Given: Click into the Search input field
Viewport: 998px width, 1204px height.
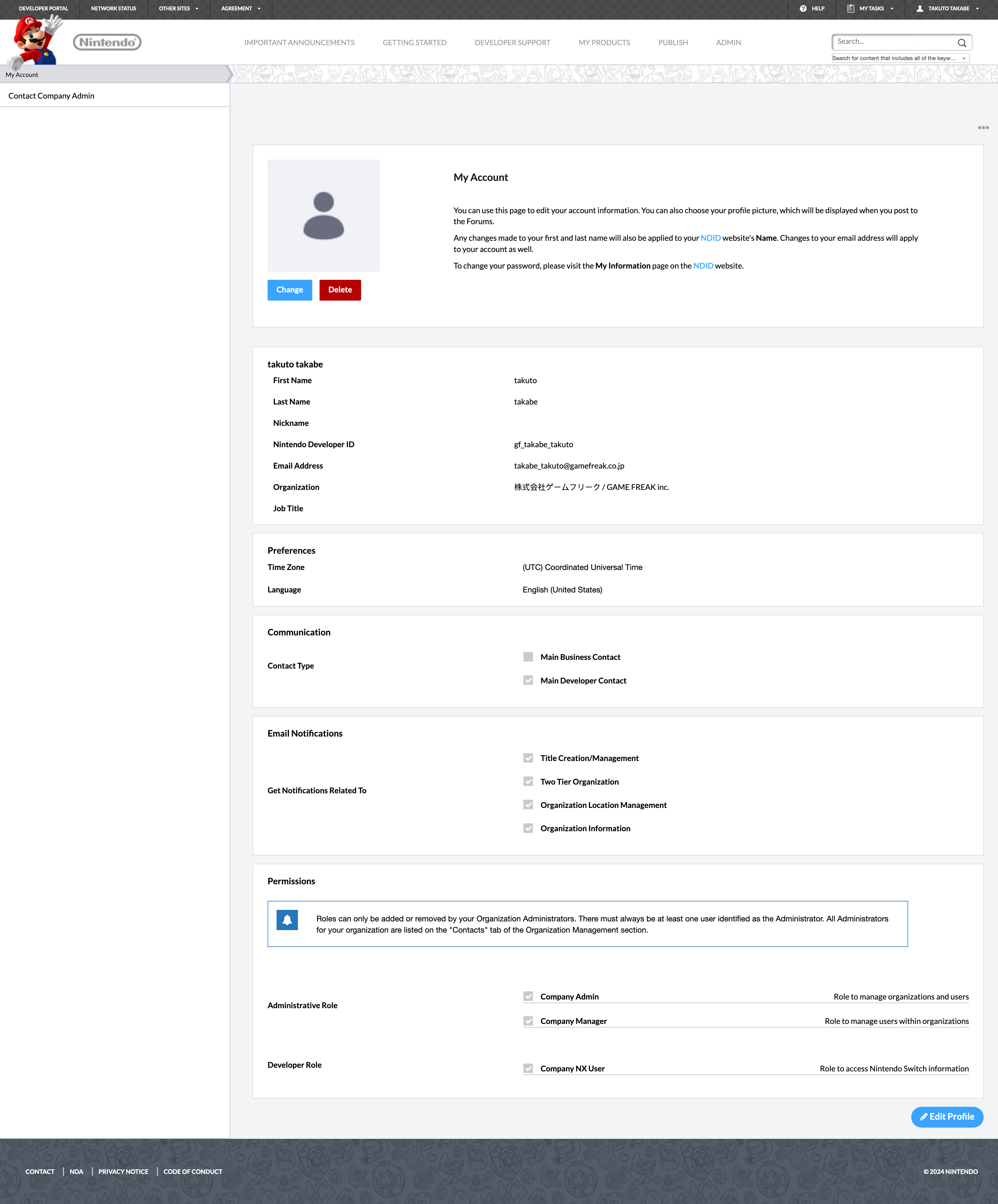Looking at the screenshot, I should (x=894, y=42).
